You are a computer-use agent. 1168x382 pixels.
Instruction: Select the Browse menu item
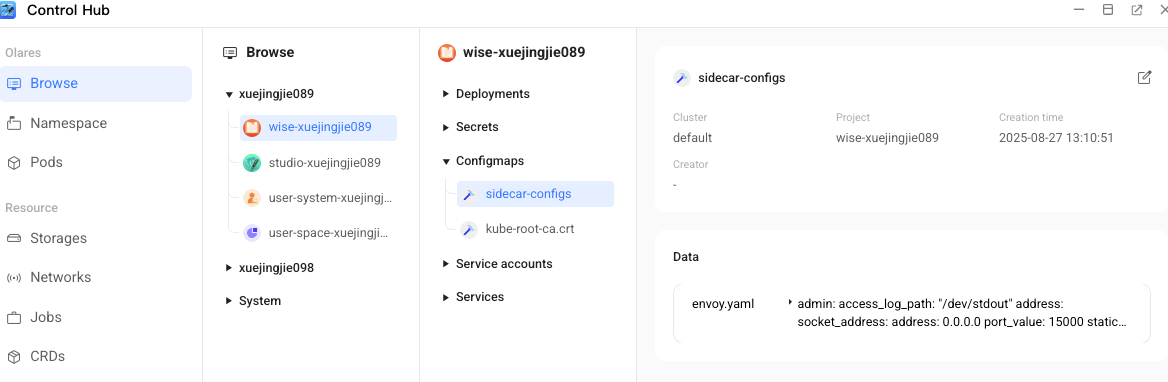coord(96,83)
